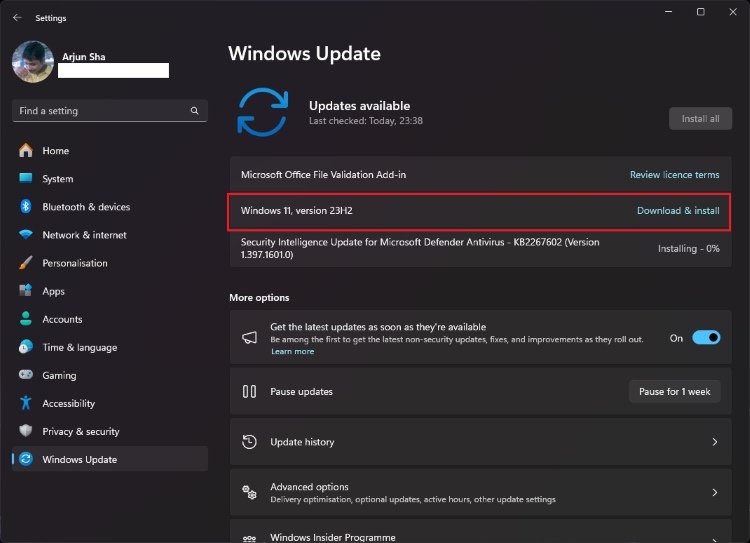Open the Advanced options chevron
This screenshot has height=543, width=750.
(714, 492)
